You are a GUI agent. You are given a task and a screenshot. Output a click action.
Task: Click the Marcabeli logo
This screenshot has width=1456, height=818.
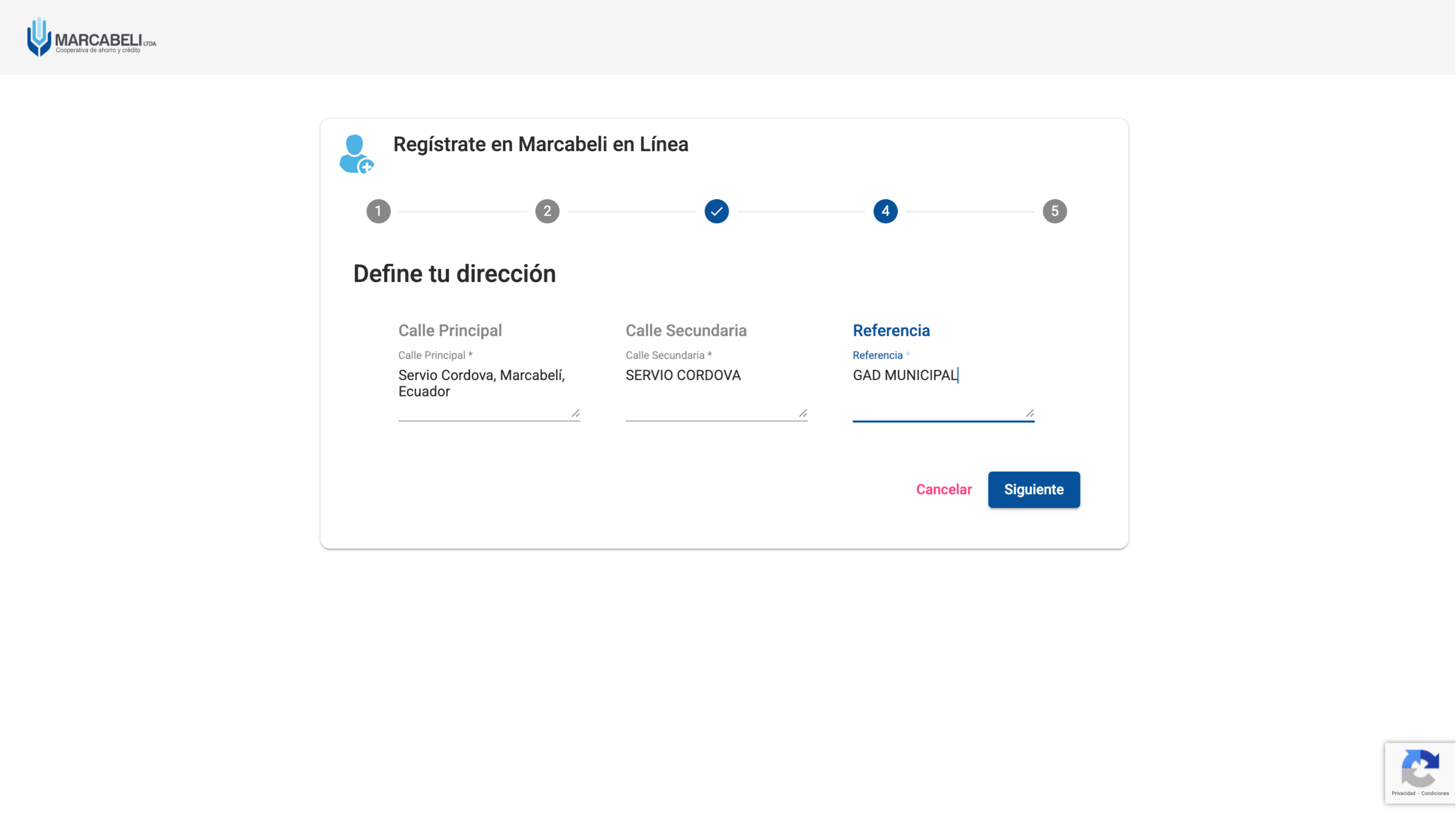(91, 37)
